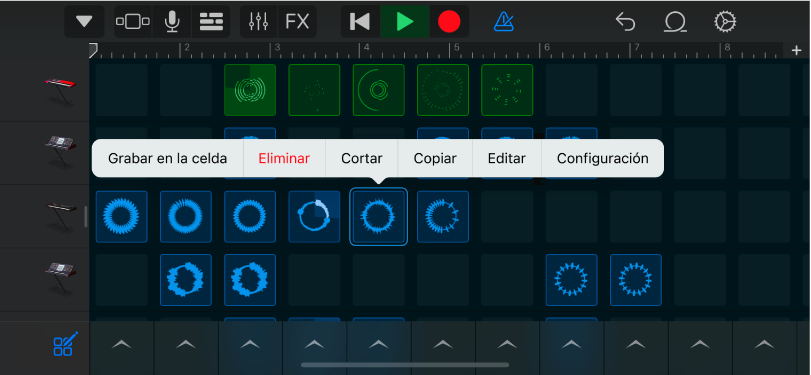The image size is (811, 375).
Task: Tap bar 2 on the ruler
Action: [187, 48]
